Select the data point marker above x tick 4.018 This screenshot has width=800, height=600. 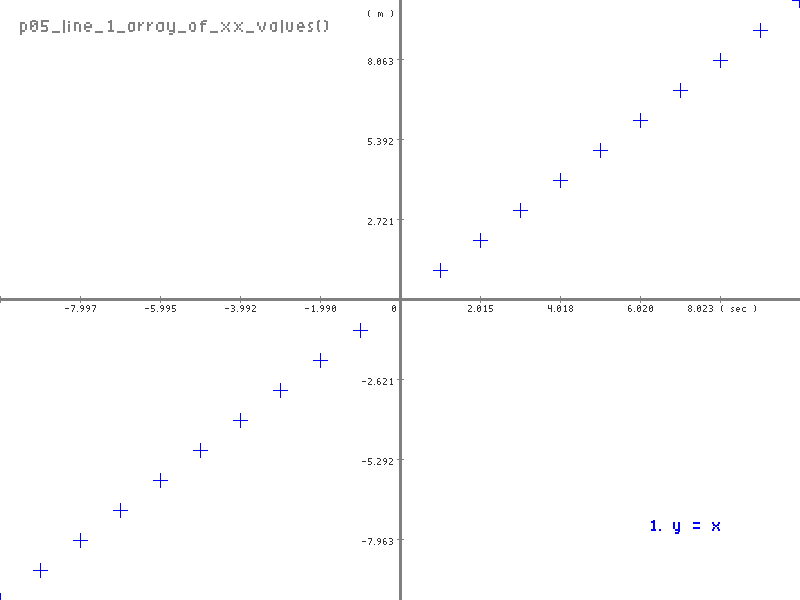560,181
